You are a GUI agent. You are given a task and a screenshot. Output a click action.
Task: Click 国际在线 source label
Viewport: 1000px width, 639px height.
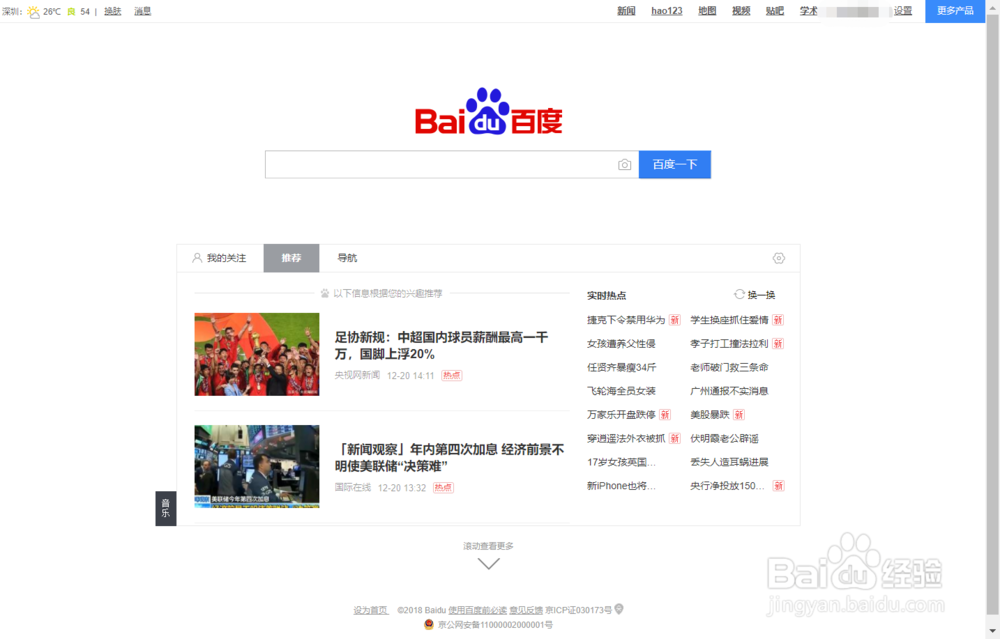click(353, 487)
